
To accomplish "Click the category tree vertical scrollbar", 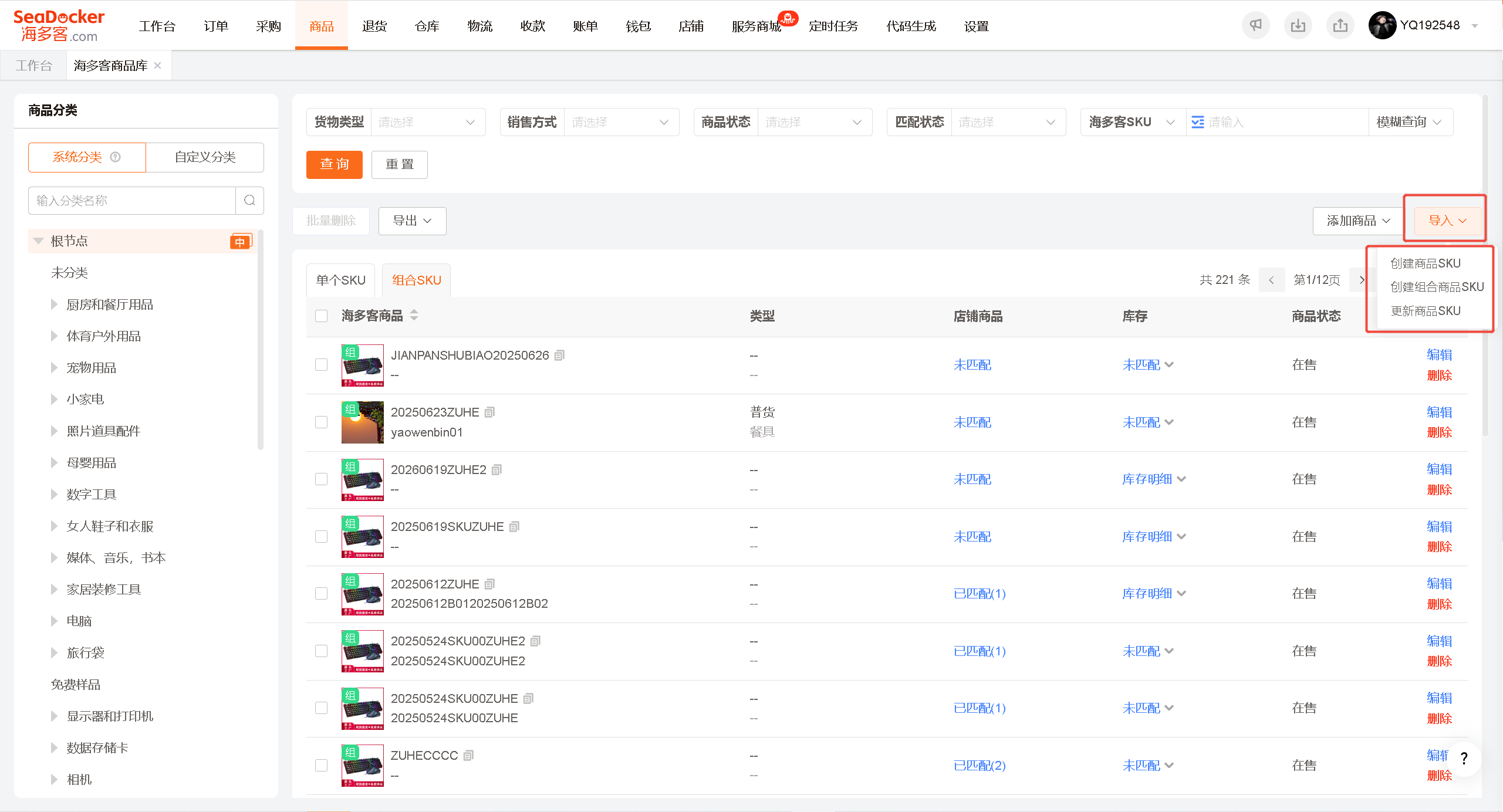I will pyautogui.click(x=261, y=339).
